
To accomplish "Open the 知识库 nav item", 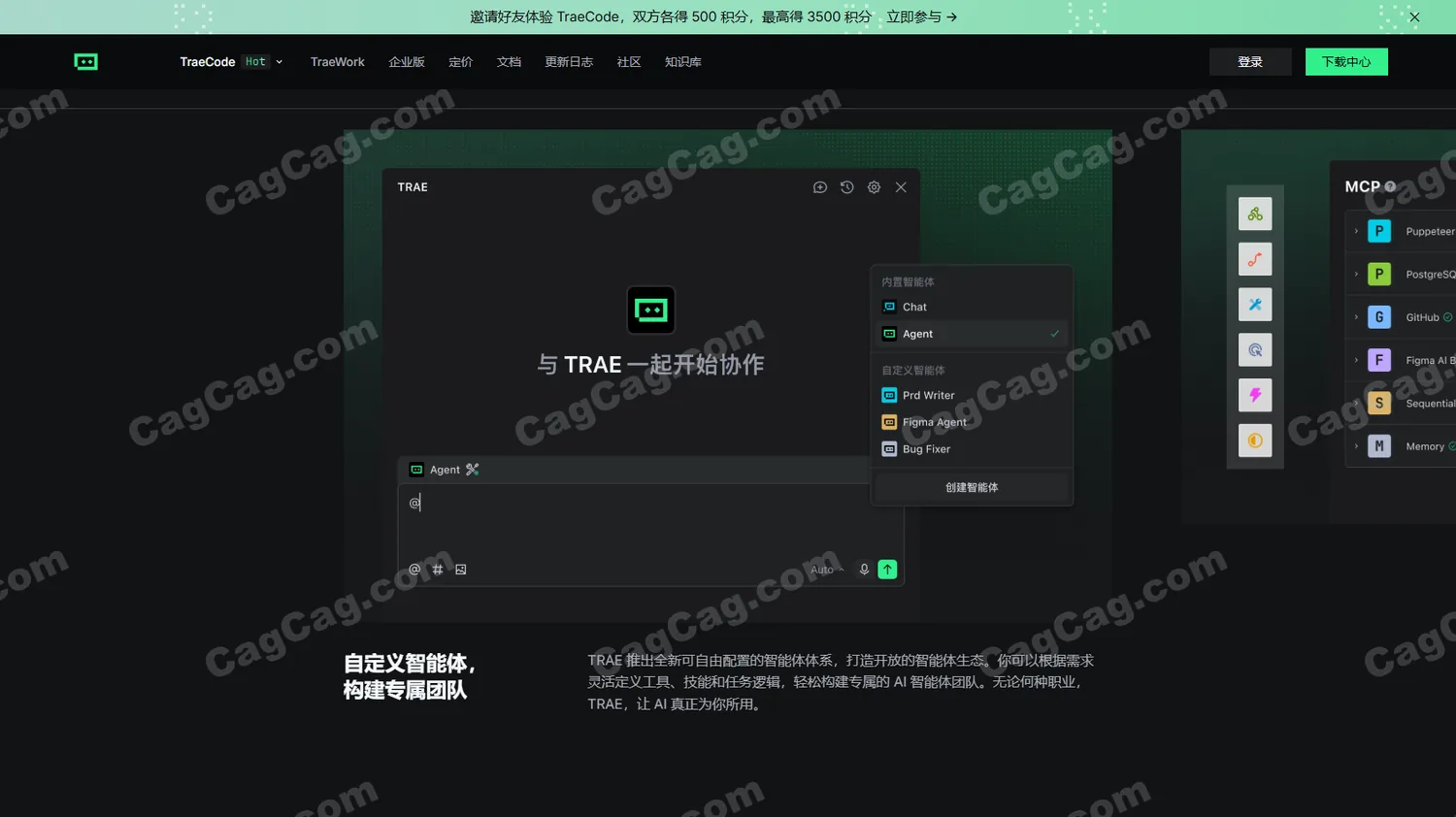I will click(x=683, y=62).
